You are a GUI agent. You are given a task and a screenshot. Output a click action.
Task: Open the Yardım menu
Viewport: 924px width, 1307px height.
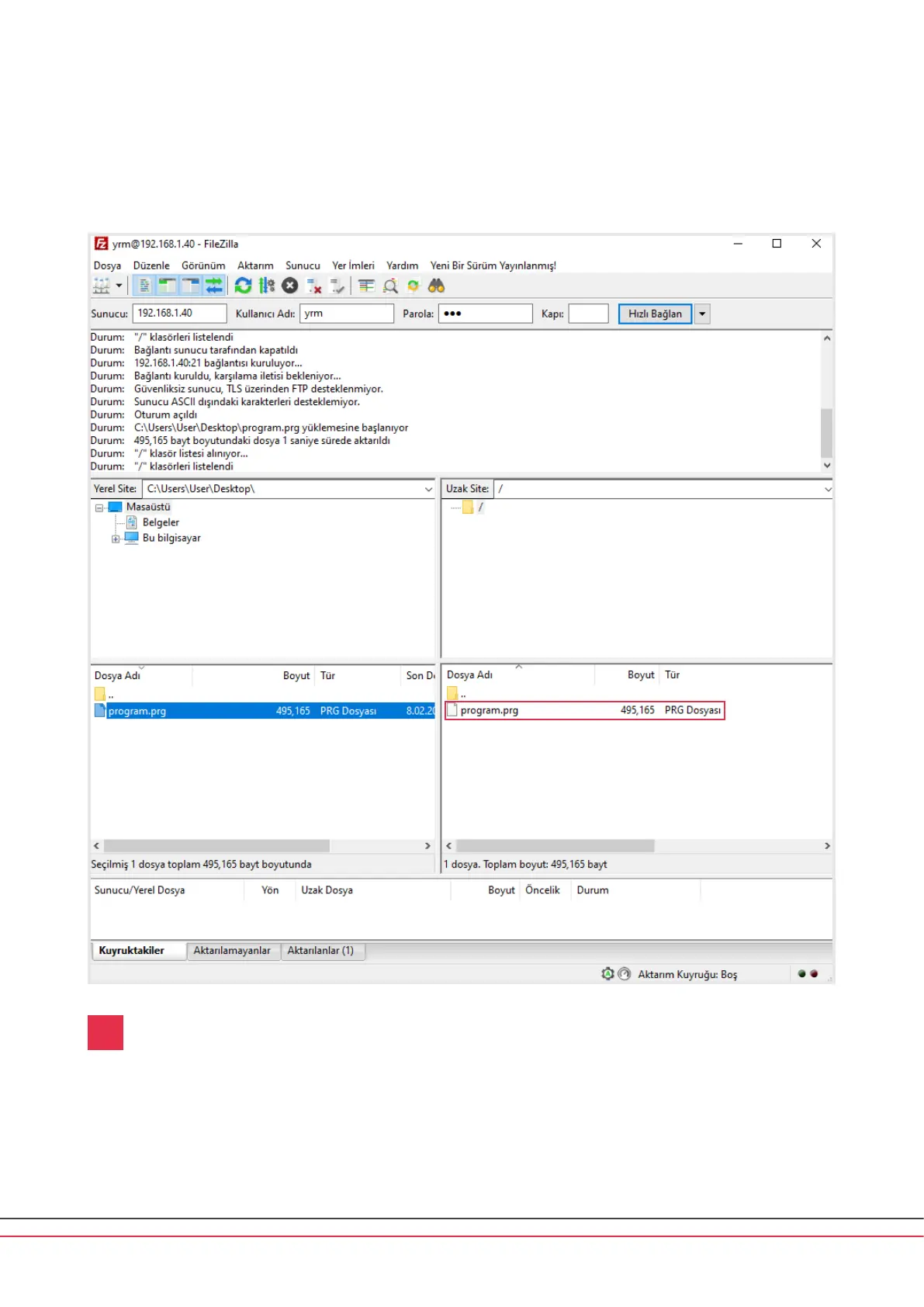tap(402, 265)
